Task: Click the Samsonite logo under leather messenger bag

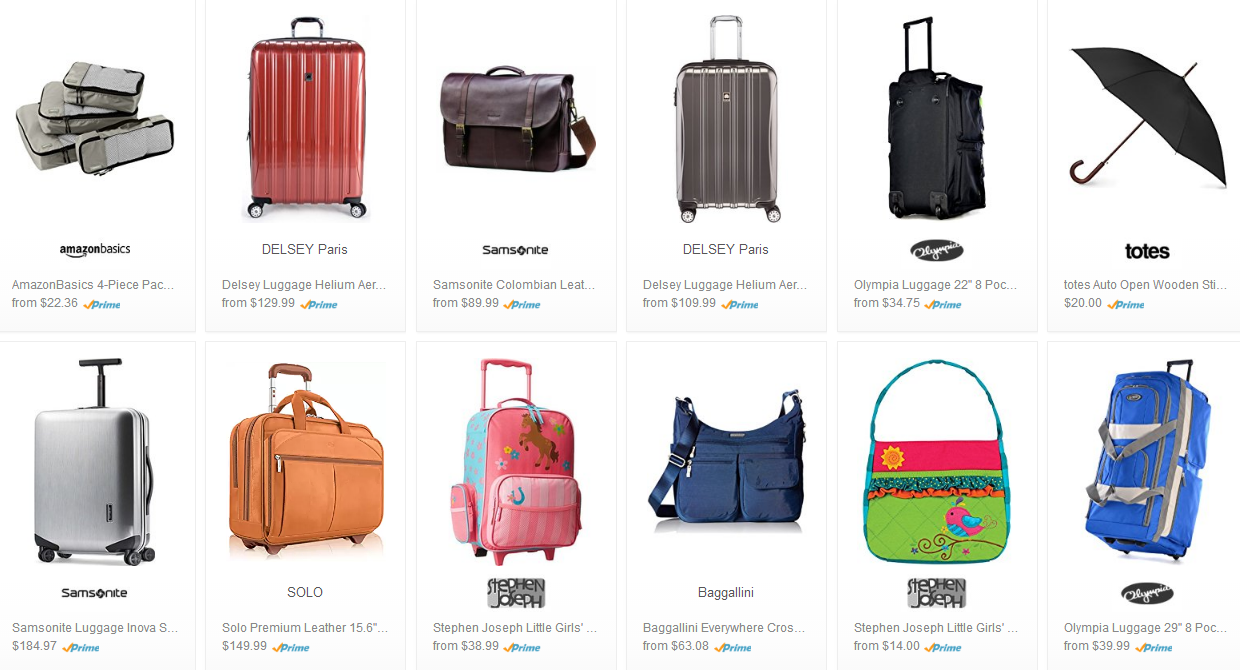Action: 515,250
